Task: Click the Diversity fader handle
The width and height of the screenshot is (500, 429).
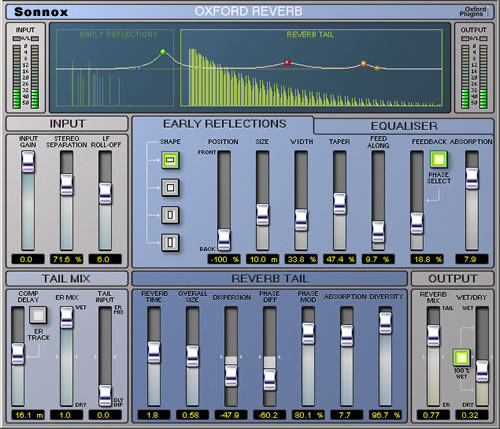Action: pyautogui.click(x=386, y=323)
